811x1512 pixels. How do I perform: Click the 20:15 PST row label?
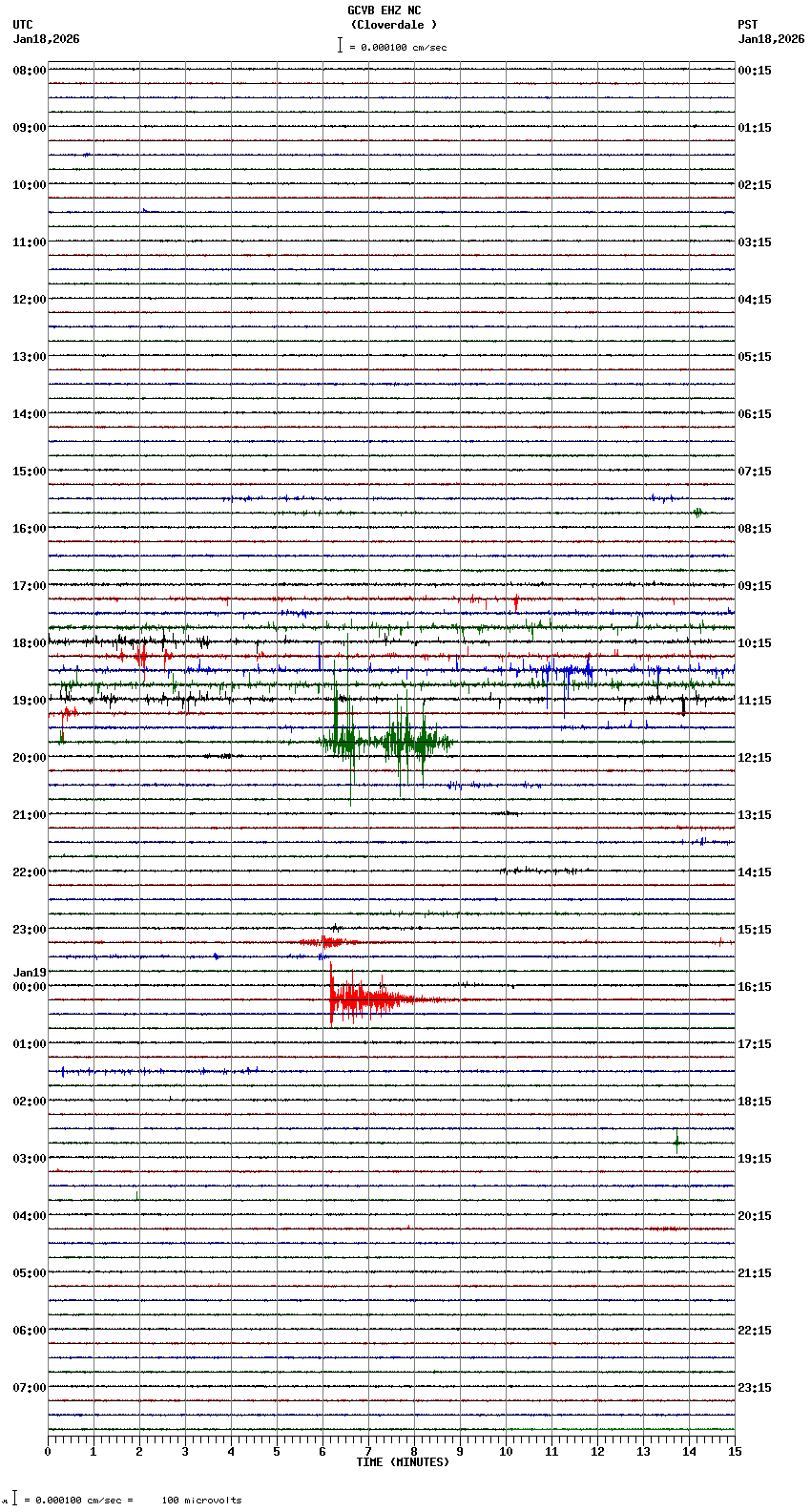coord(755,1216)
